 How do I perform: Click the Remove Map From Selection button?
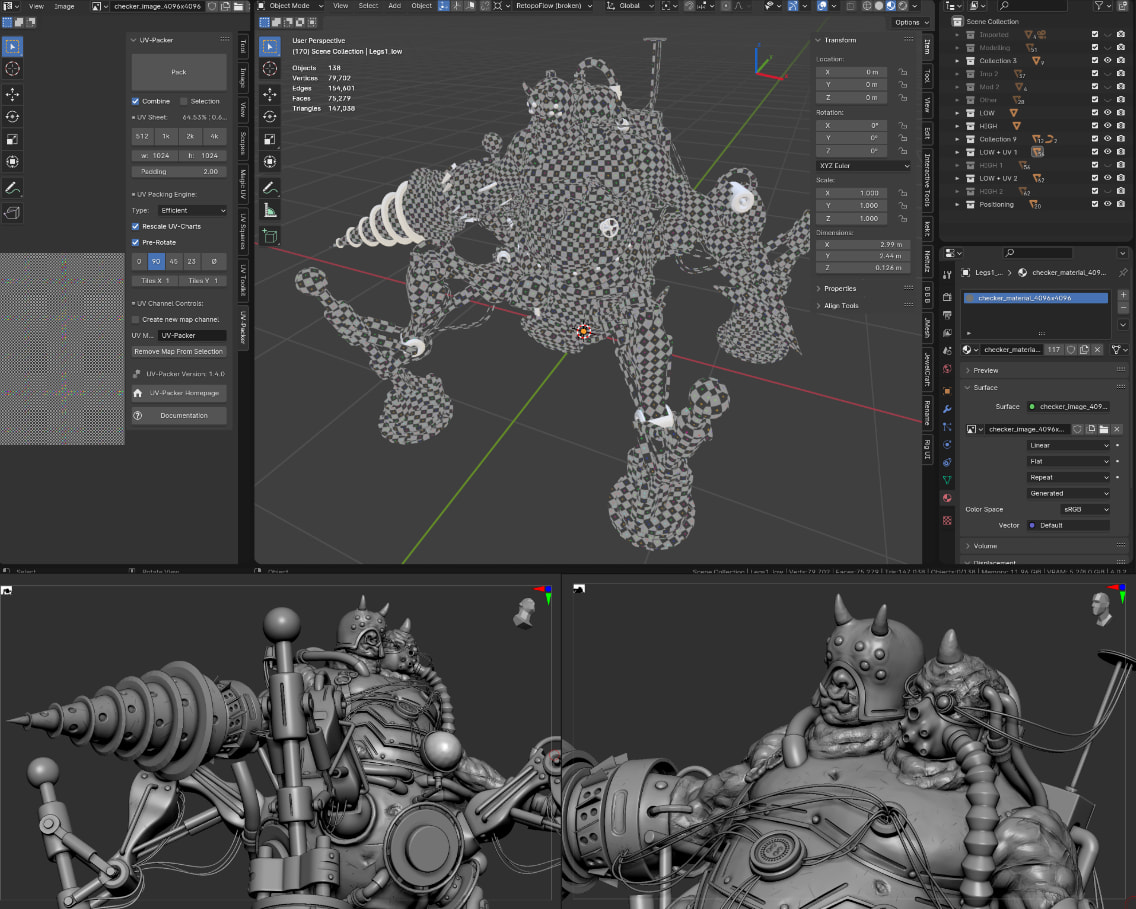pyautogui.click(x=179, y=351)
